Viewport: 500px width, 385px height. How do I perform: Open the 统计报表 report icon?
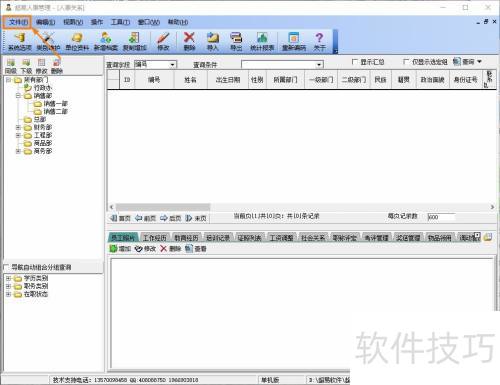(x=262, y=41)
